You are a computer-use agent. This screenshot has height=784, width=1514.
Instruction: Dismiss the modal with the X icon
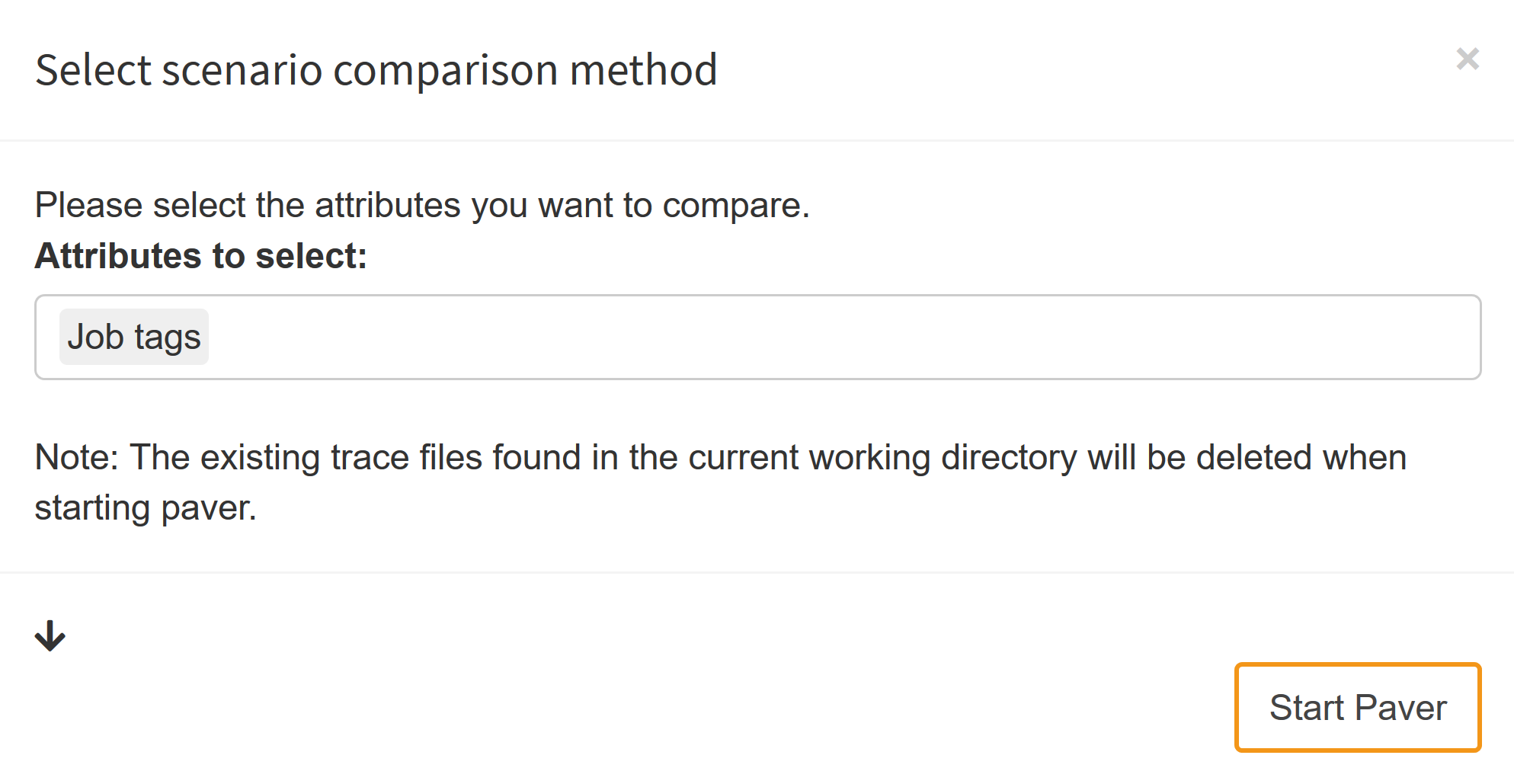coord(1467,59)
